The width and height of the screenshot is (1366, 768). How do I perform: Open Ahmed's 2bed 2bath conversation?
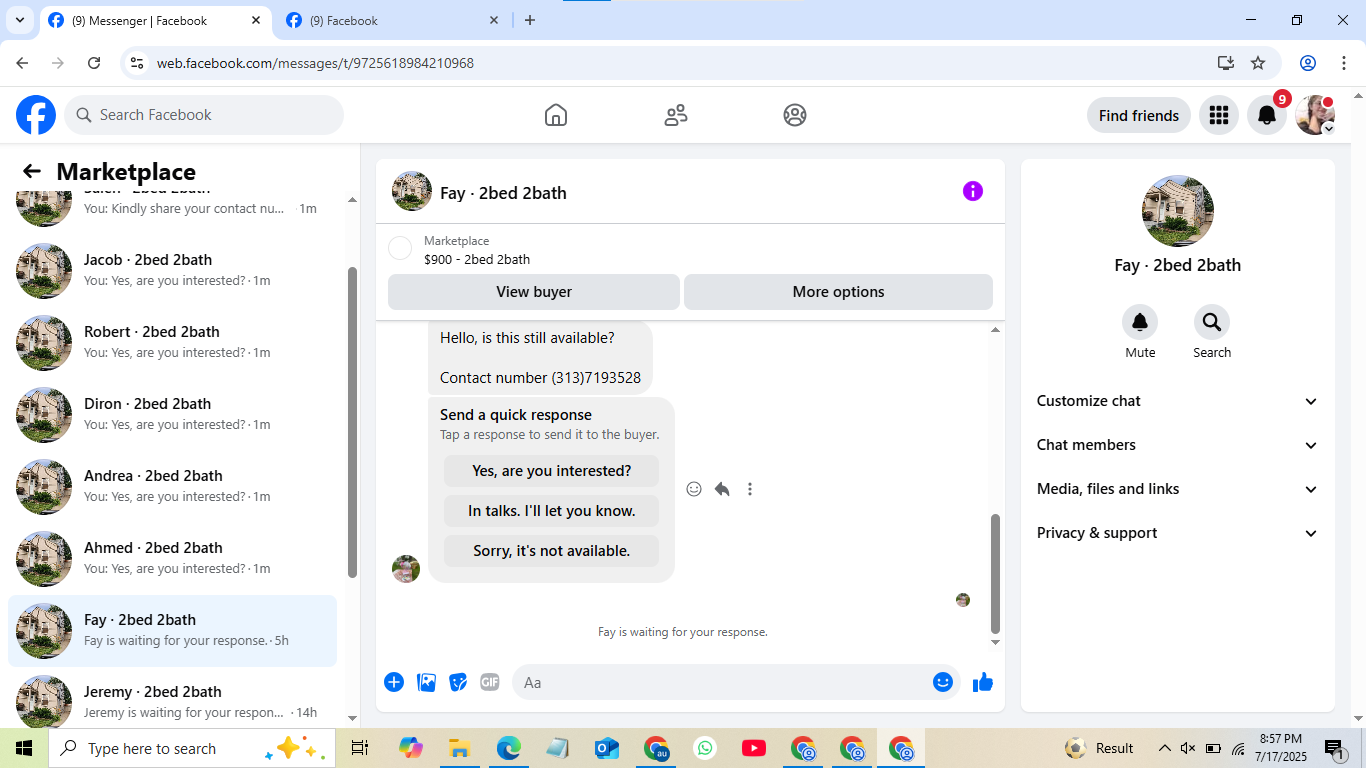click(x=172, y=559)
